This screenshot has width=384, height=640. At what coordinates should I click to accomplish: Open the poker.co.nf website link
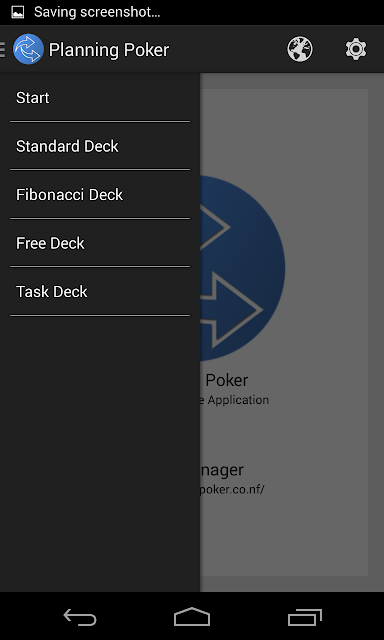click(232, 489)
